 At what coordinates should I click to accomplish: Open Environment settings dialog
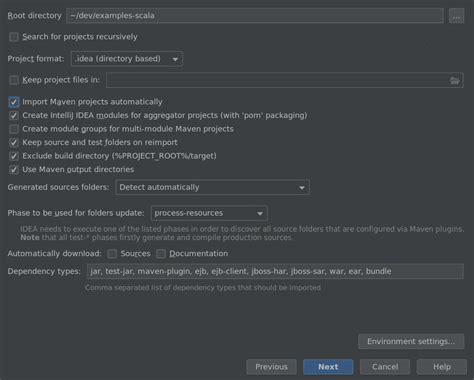point(411,341)
